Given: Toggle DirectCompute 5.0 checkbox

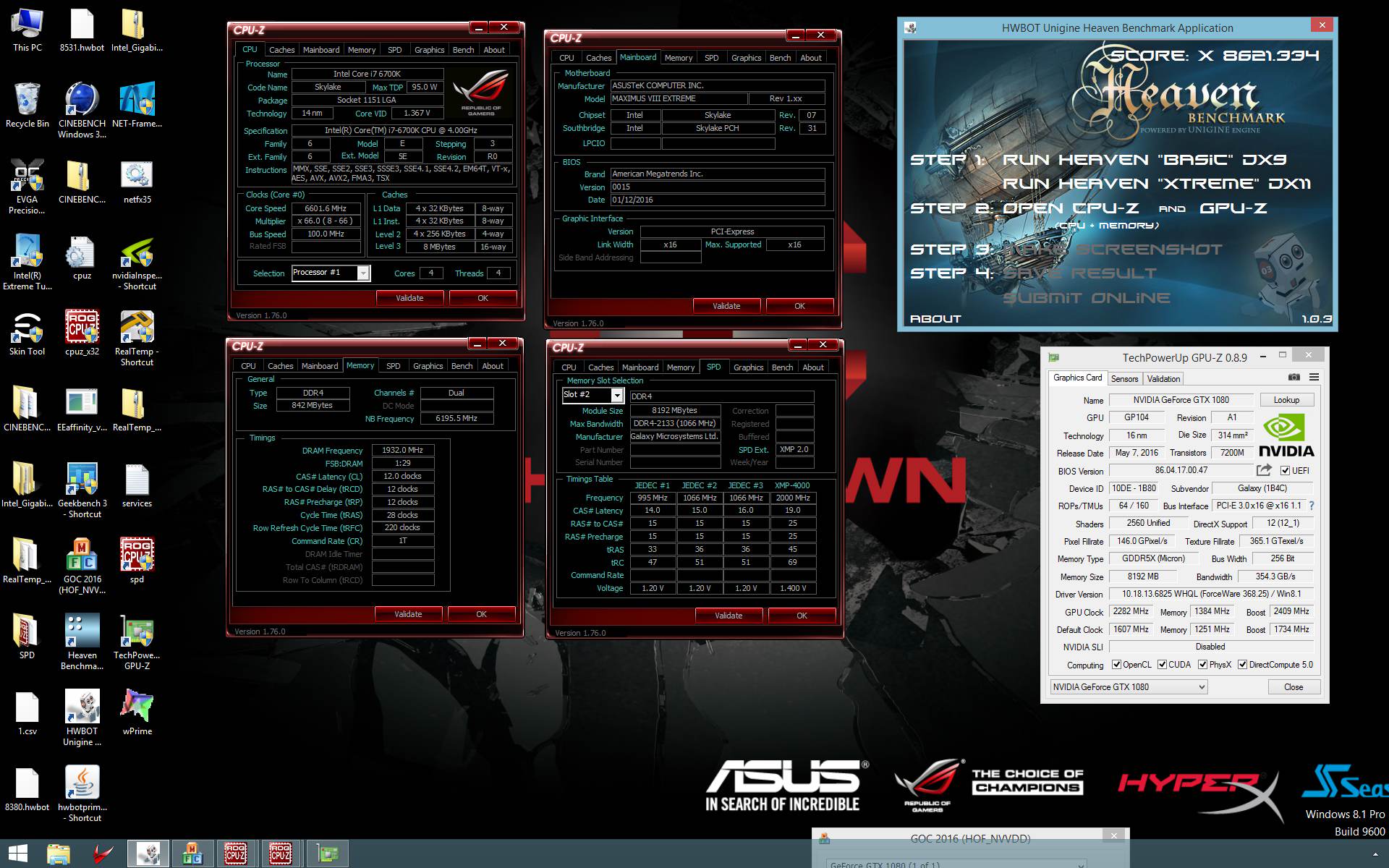Looking at the screenshot, I should click(x=1242, y=665).
